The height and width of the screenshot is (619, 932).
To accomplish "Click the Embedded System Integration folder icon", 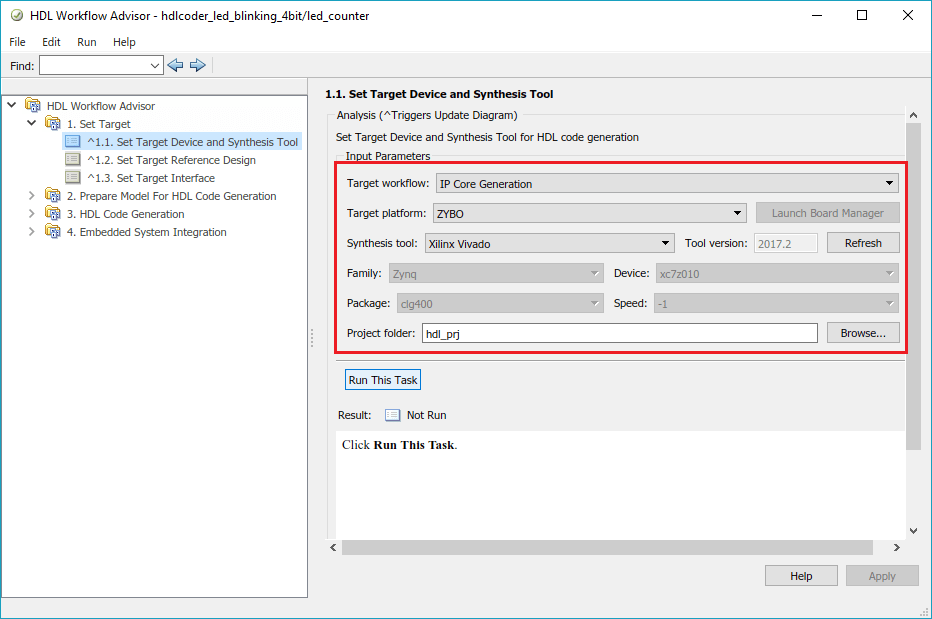I will click(53, 232).
